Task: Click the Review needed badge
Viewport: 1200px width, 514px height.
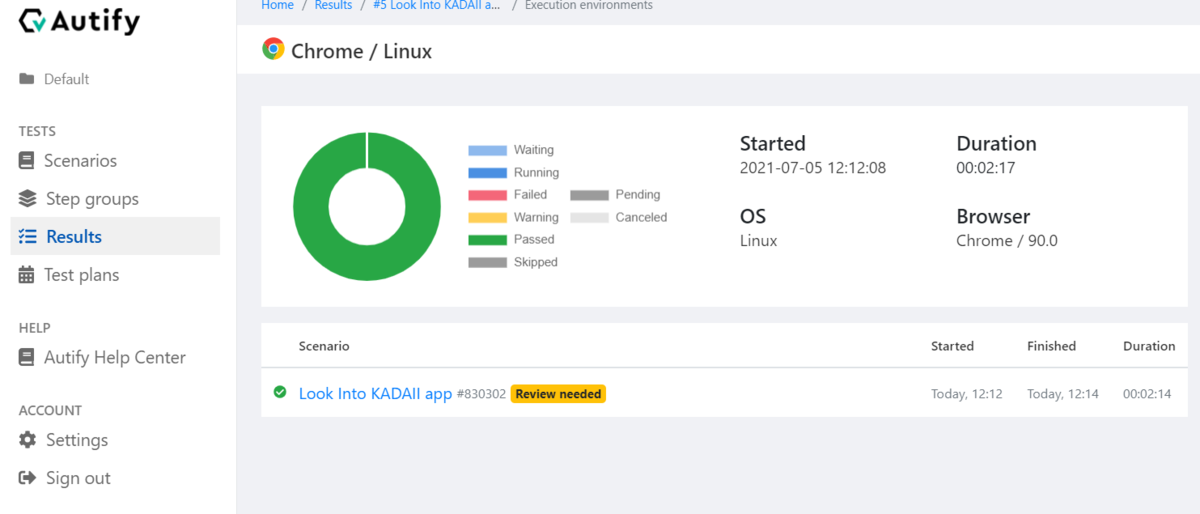Action: pos(558,394)
